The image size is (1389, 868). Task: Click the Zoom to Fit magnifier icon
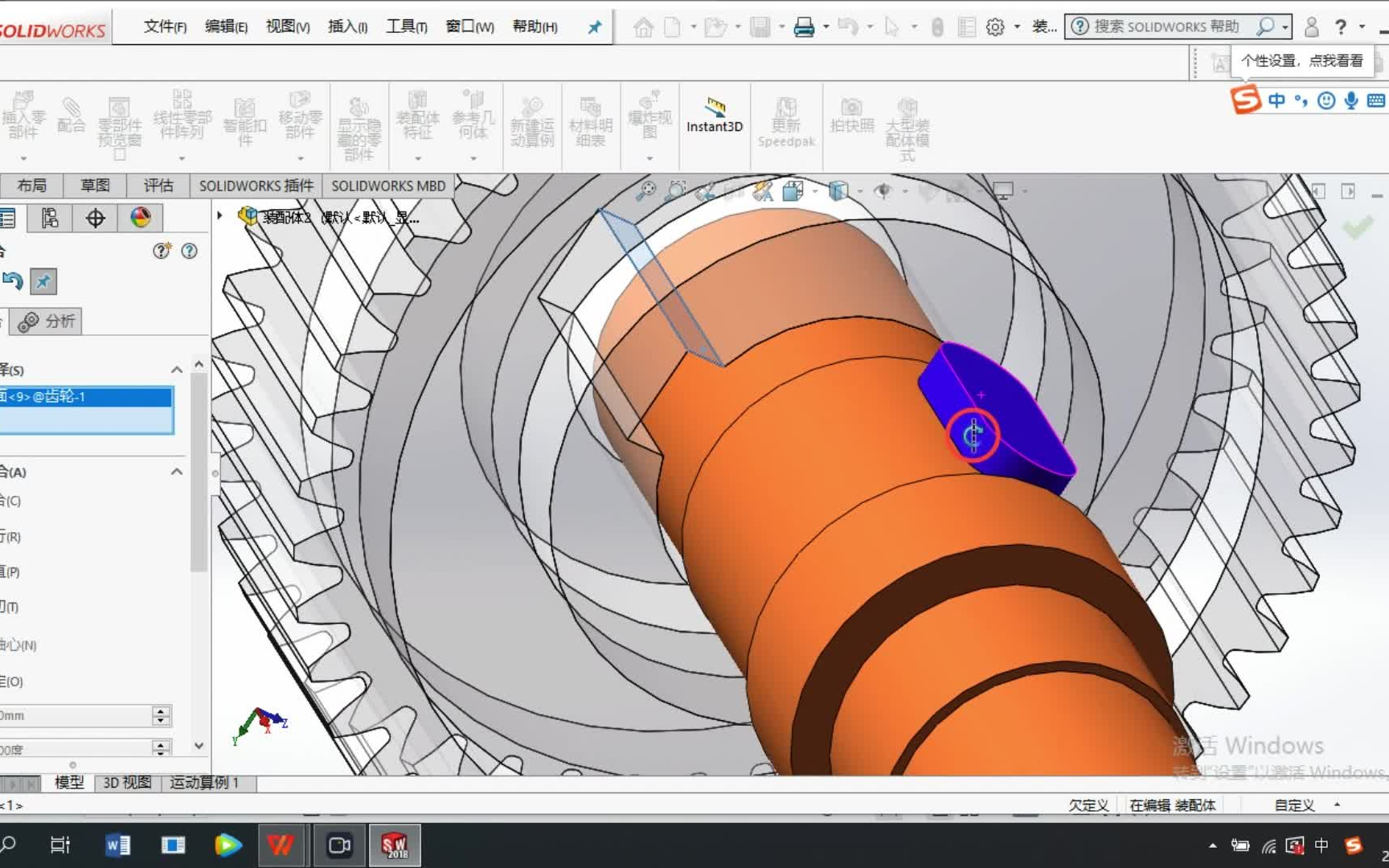coord(645,190)
